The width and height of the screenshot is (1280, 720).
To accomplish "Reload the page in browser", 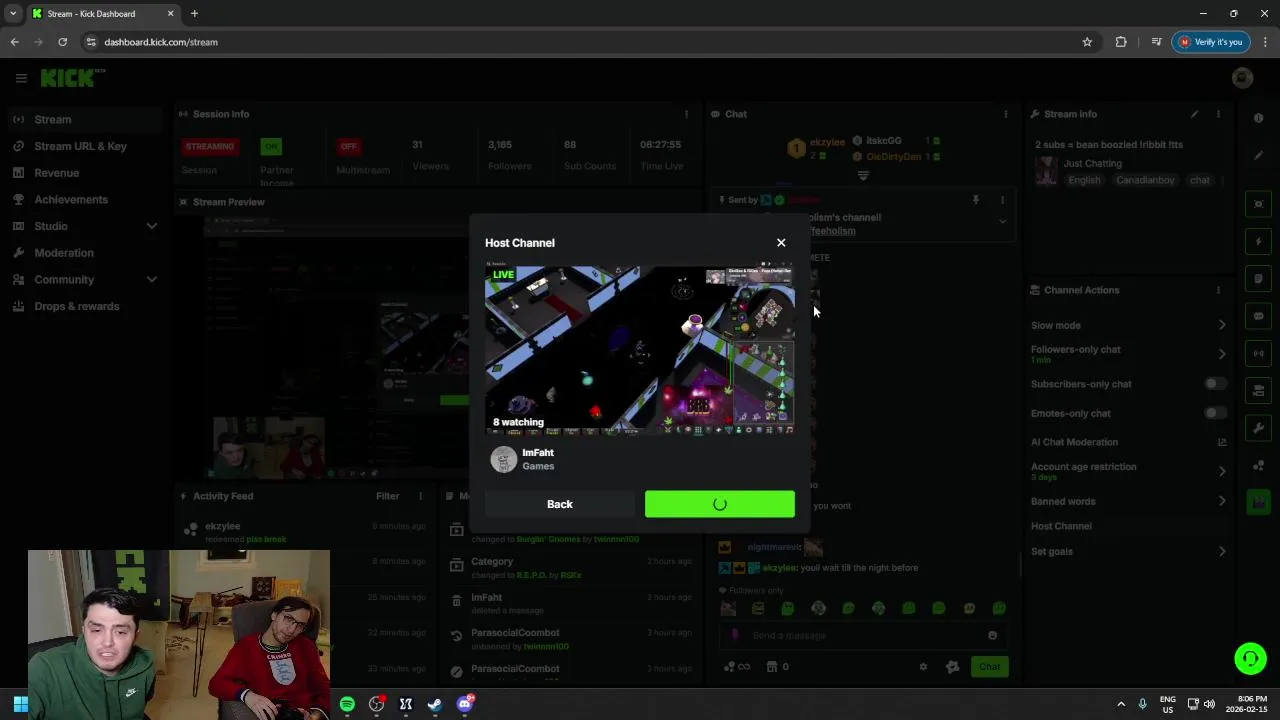I will tap(62, 42).
